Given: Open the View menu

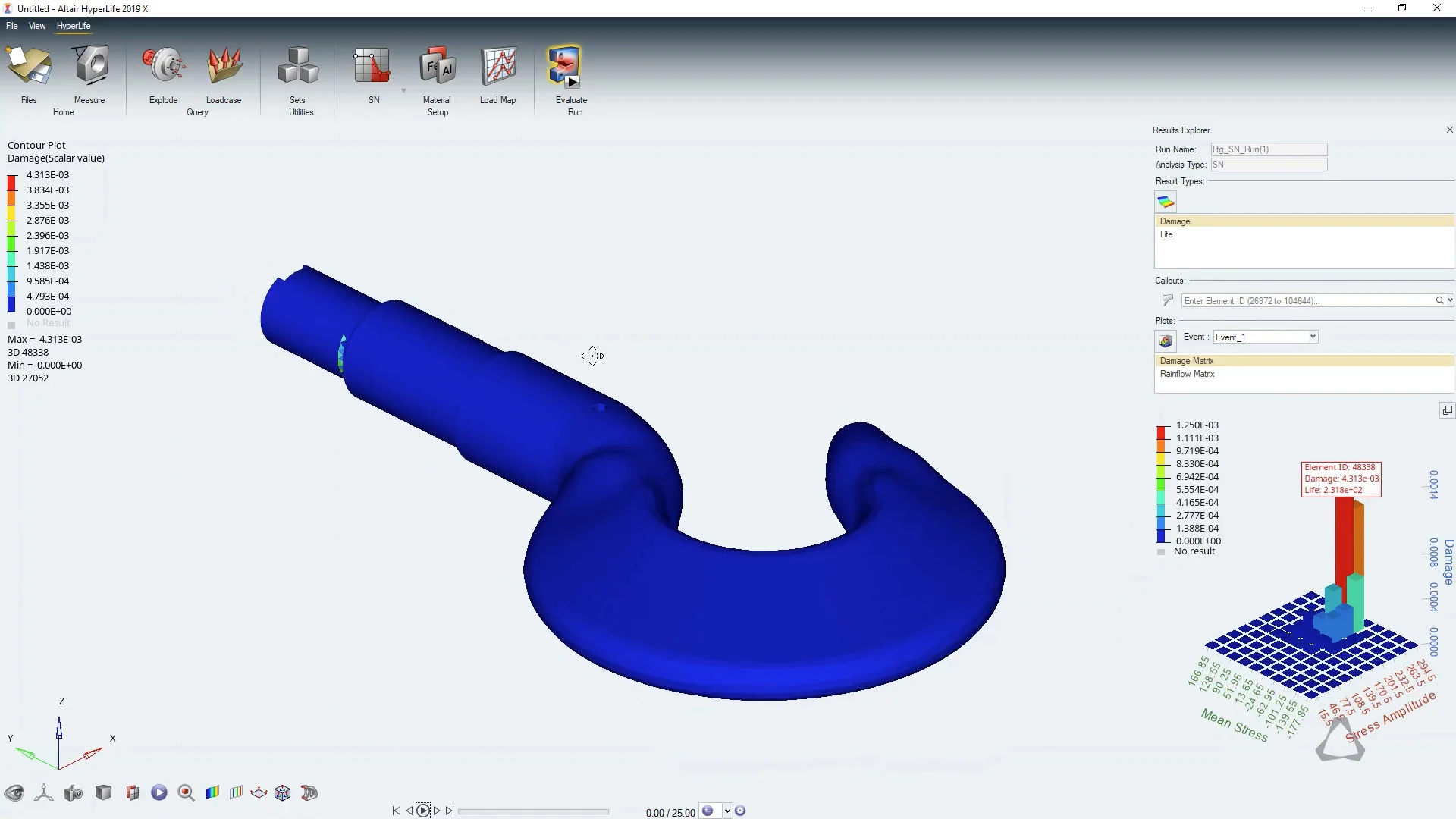Looking at the screenshot, I should point(37,26).
